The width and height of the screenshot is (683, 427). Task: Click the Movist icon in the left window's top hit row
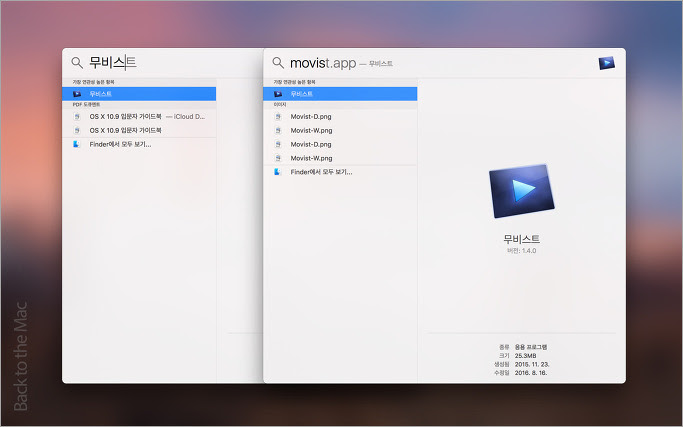(x=77, y=94)
